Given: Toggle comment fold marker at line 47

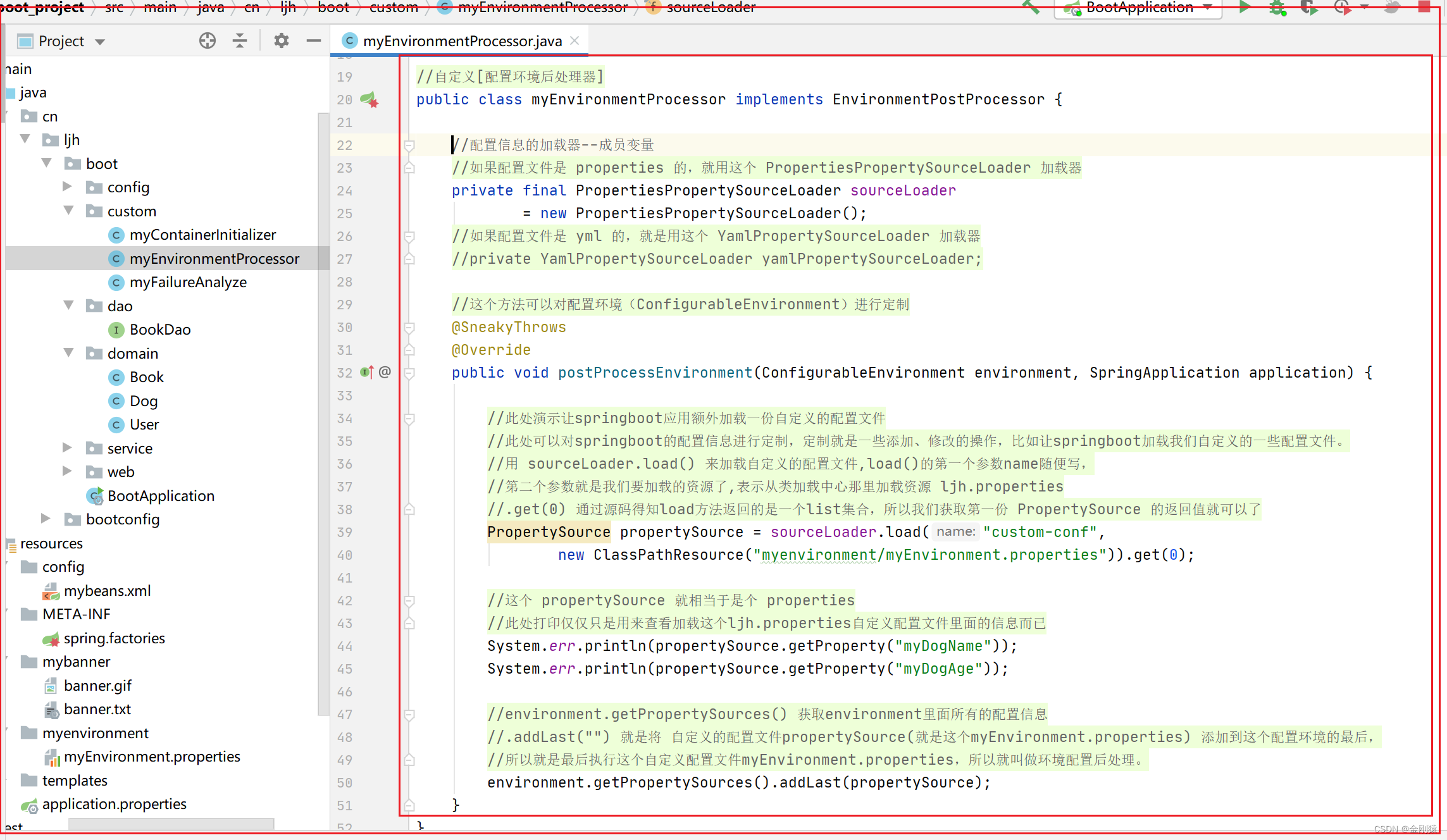Looking at the screenshot, I should tap(409, 715).
